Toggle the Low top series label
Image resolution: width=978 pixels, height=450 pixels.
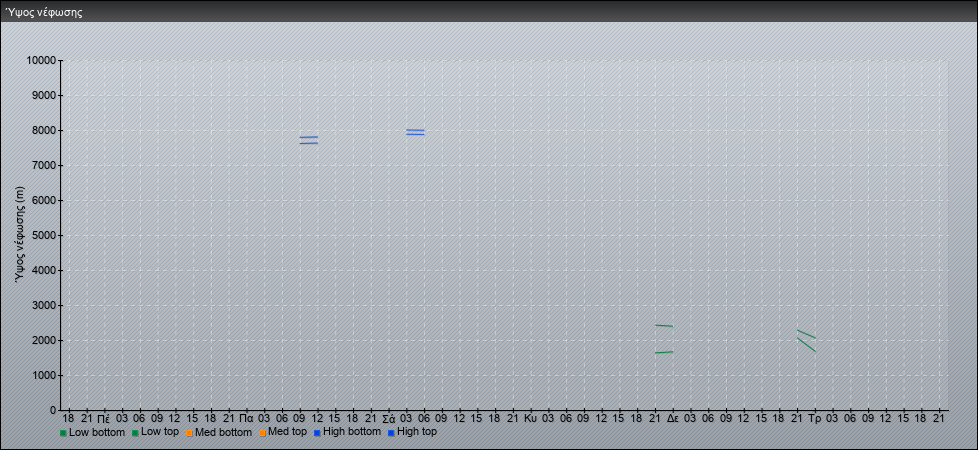point(160,432)
